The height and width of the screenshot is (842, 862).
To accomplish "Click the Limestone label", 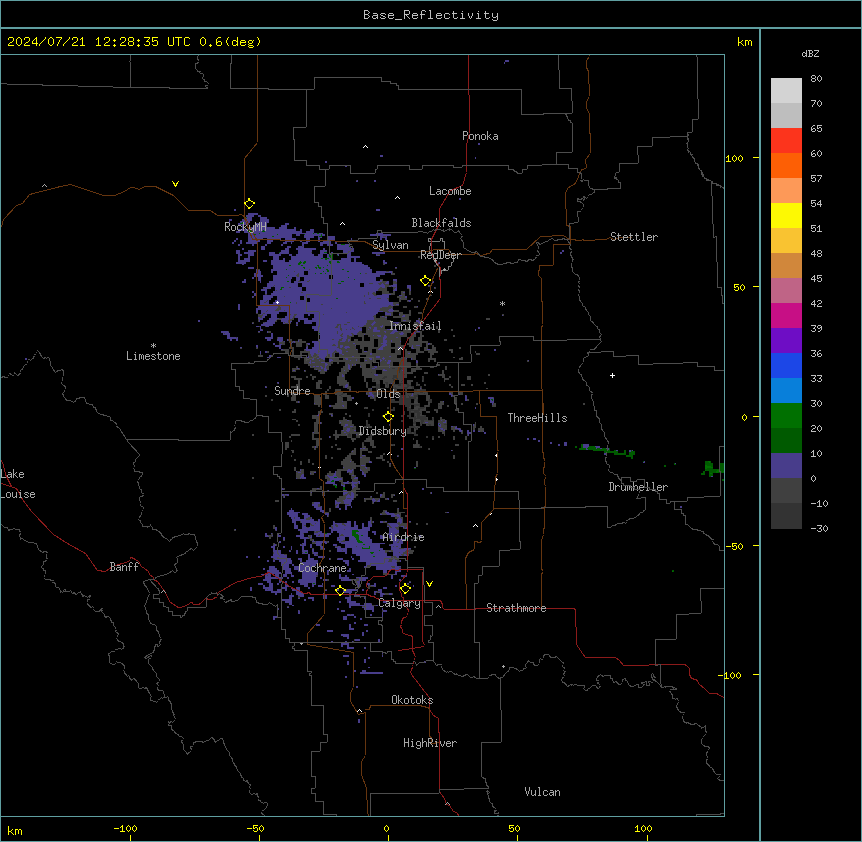I will click(x=153, y=356).
